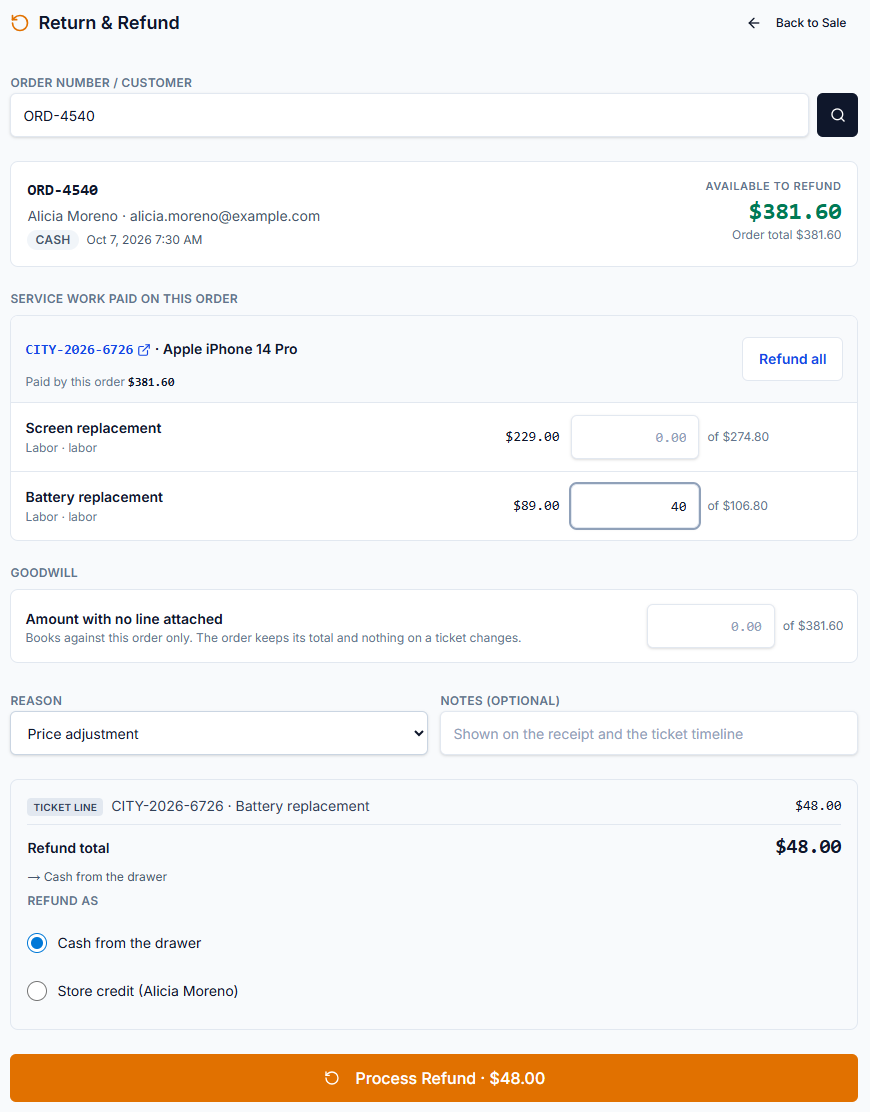Click the Refund all button

(792, 359)
